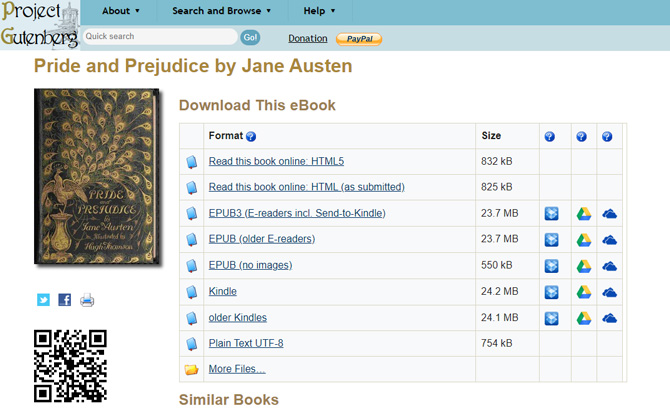The height and width of the screenshot is (412, 670).
Task: Click the Size column header
Action: tap(491, 135)
